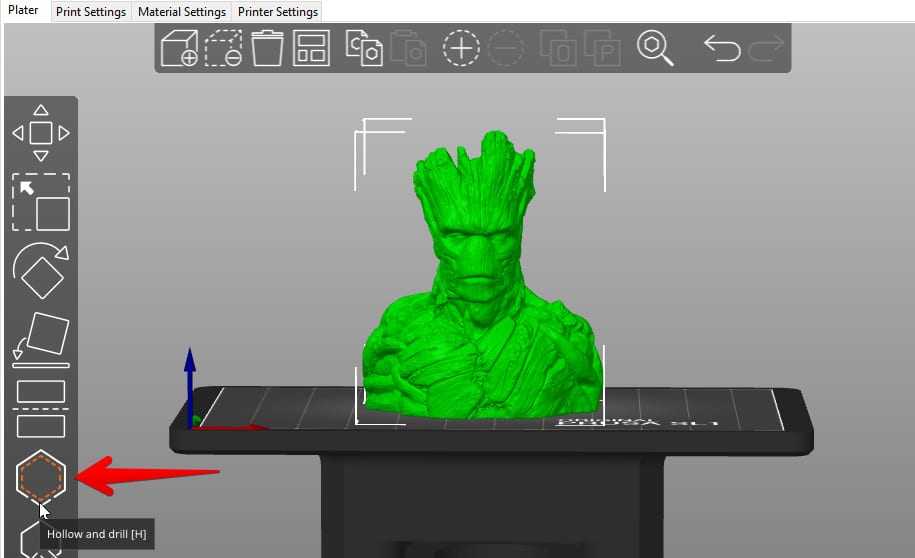
Task: Open the Printer Settings tab
Action: pyautogui.click(x=278, y=12)
